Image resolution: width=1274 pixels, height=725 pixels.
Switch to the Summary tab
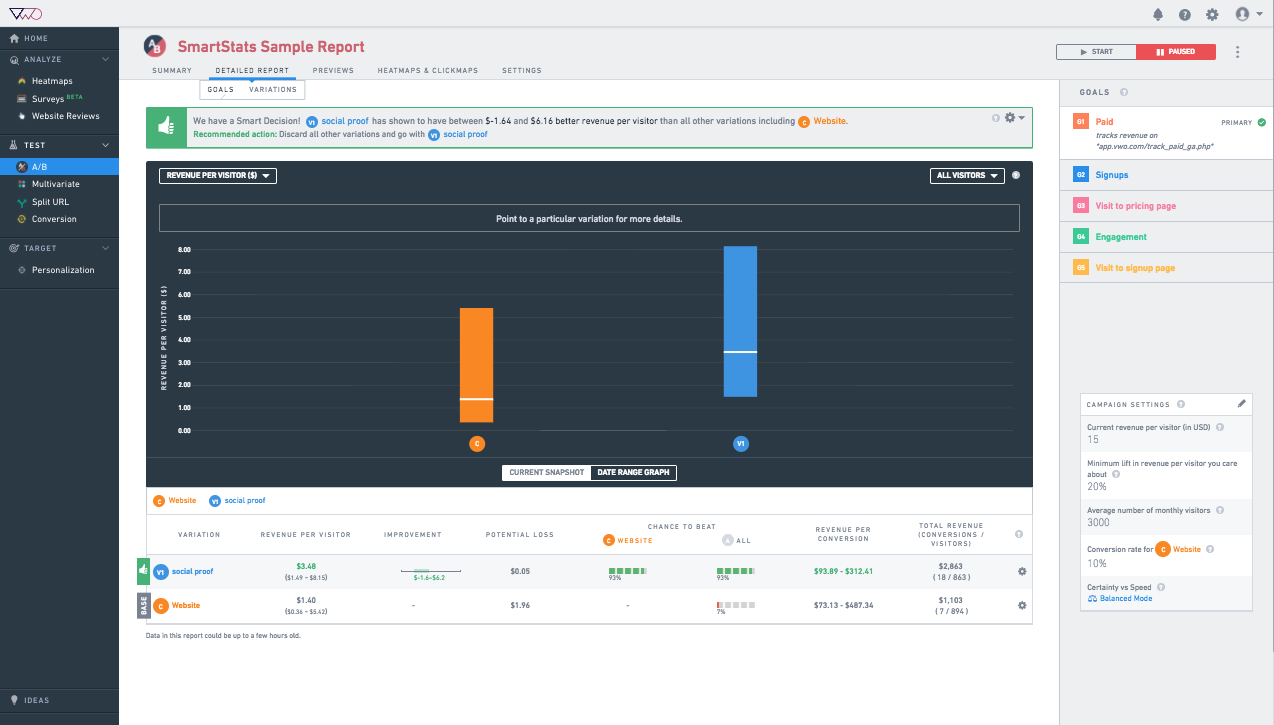[x=172, y=71]
